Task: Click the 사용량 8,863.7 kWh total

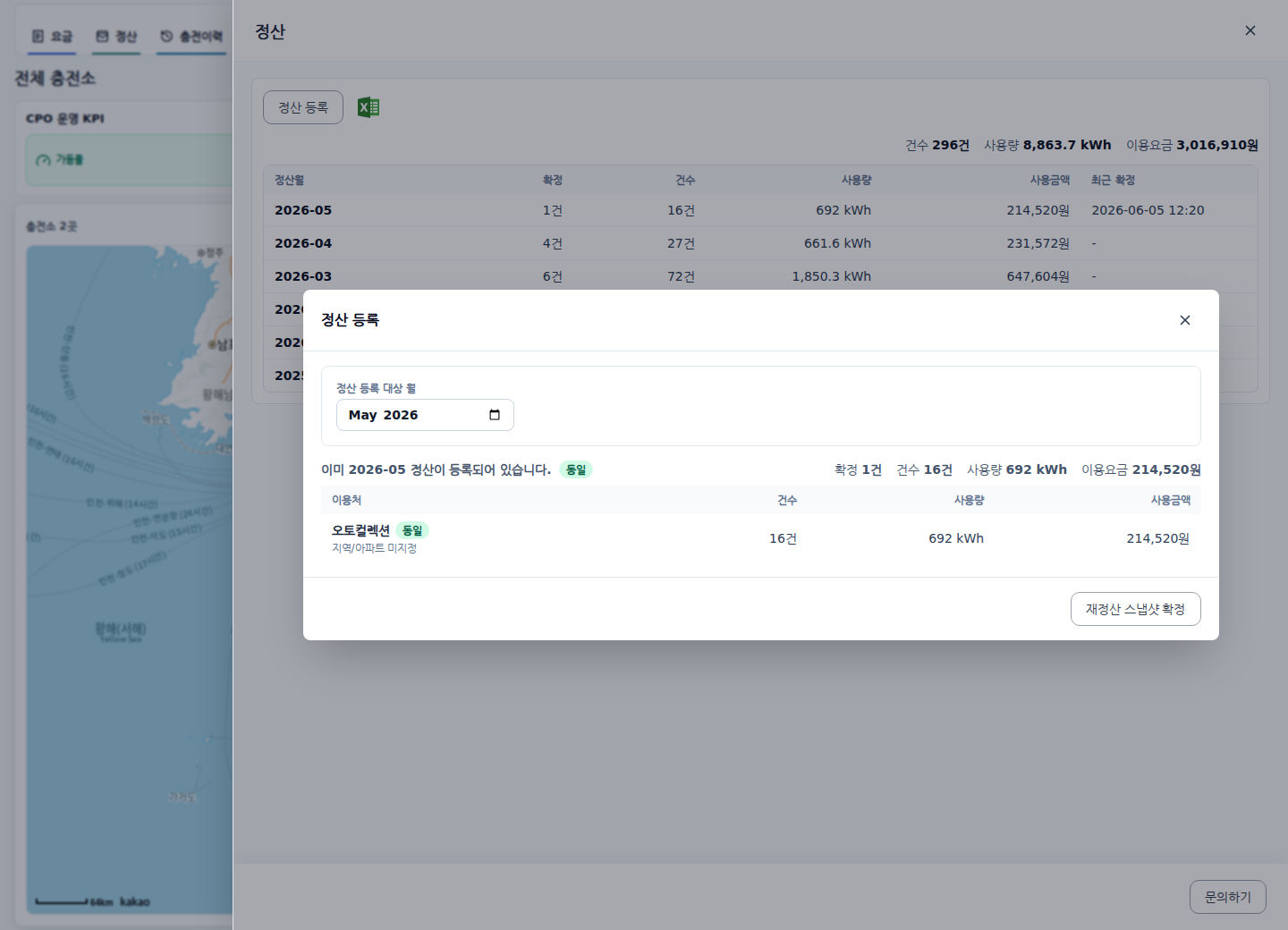Action: (x=1047, y=145)
